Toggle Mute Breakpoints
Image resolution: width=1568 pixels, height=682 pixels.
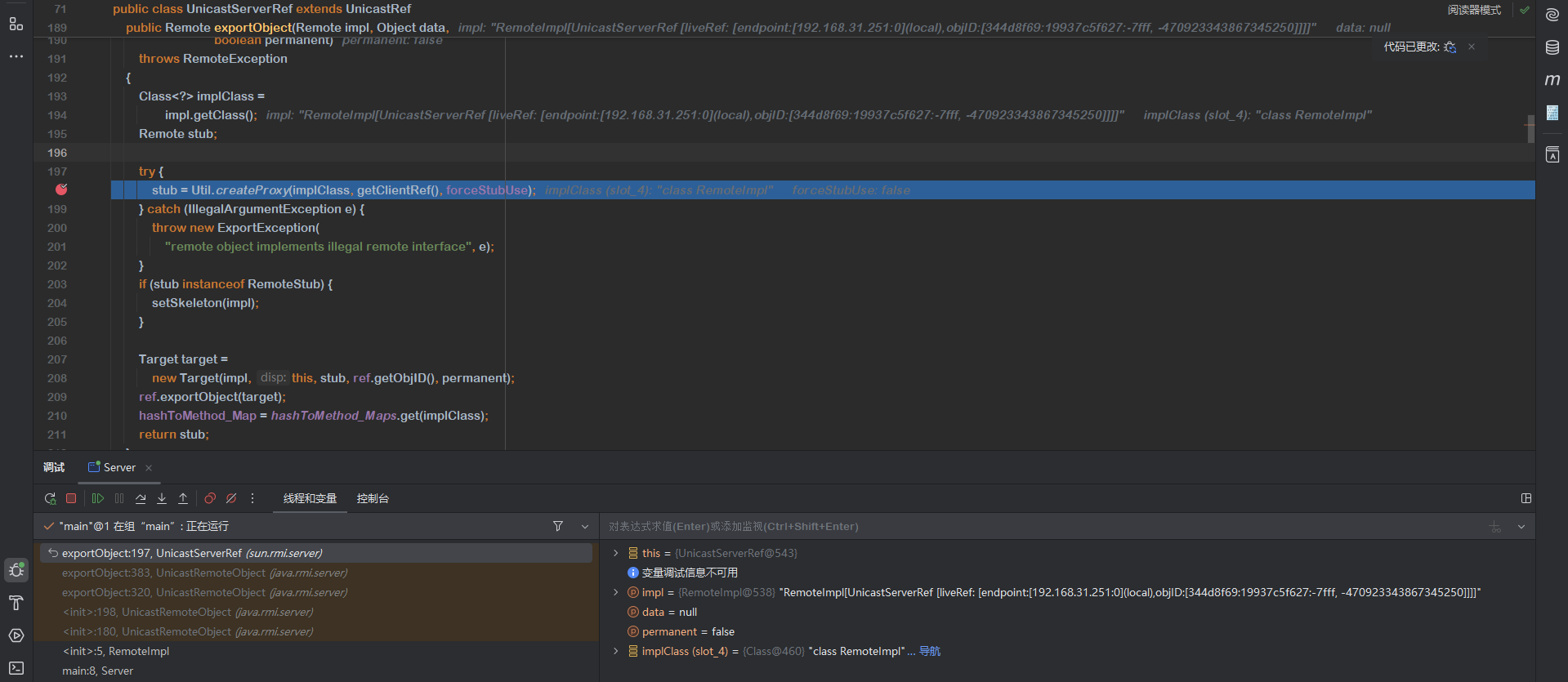tap(231, 498)
